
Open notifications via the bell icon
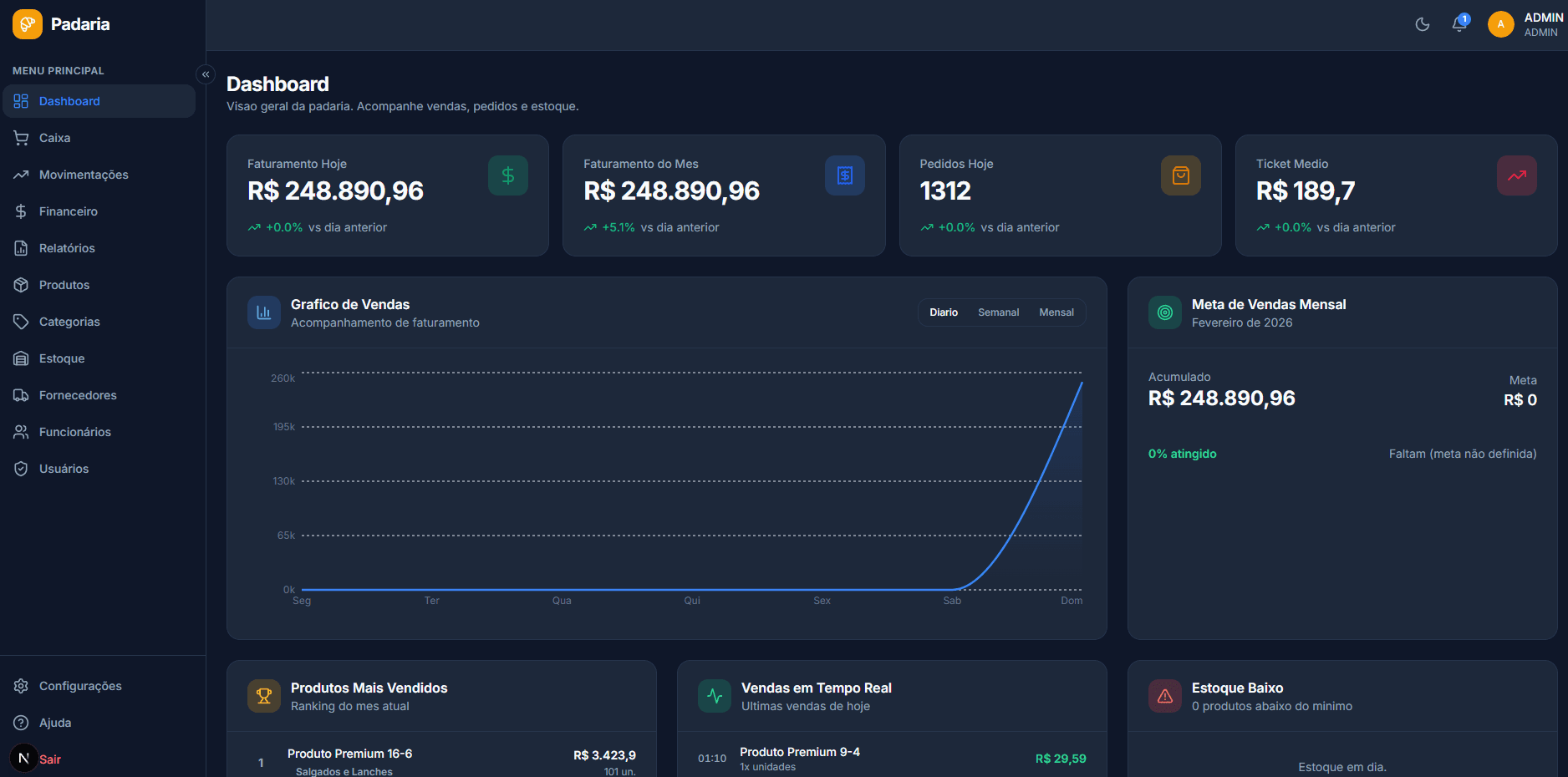click(1458, 24)
